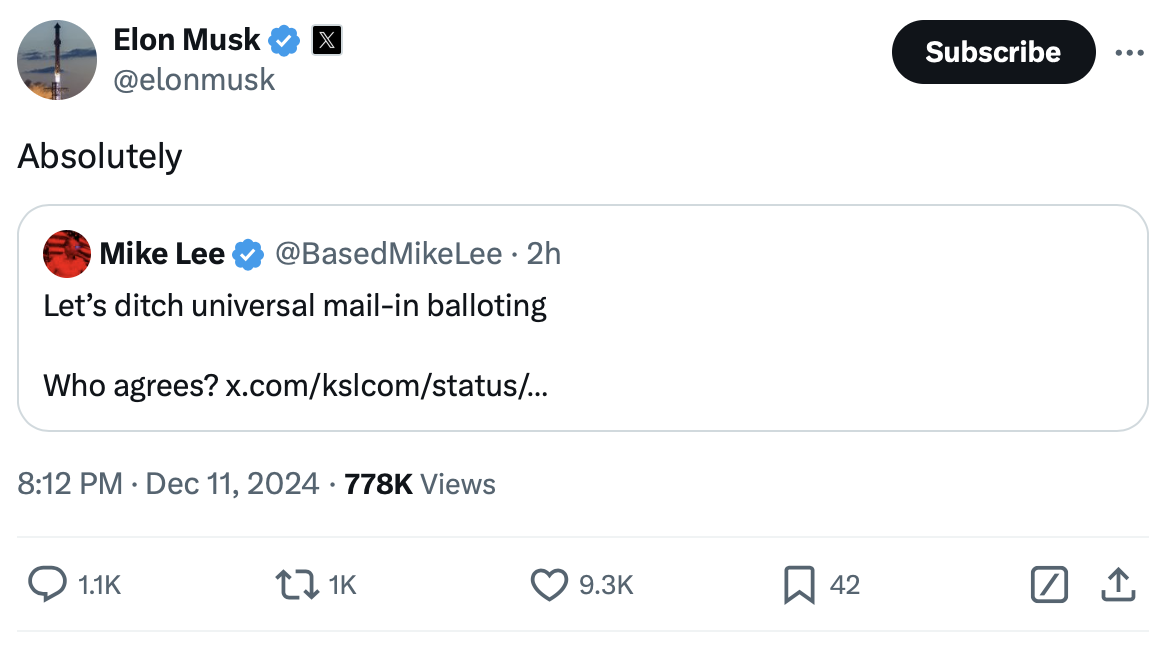Open the Grok slash-square icon
The height and width of the screenshot is (648, 1168).
[1049, 585]
